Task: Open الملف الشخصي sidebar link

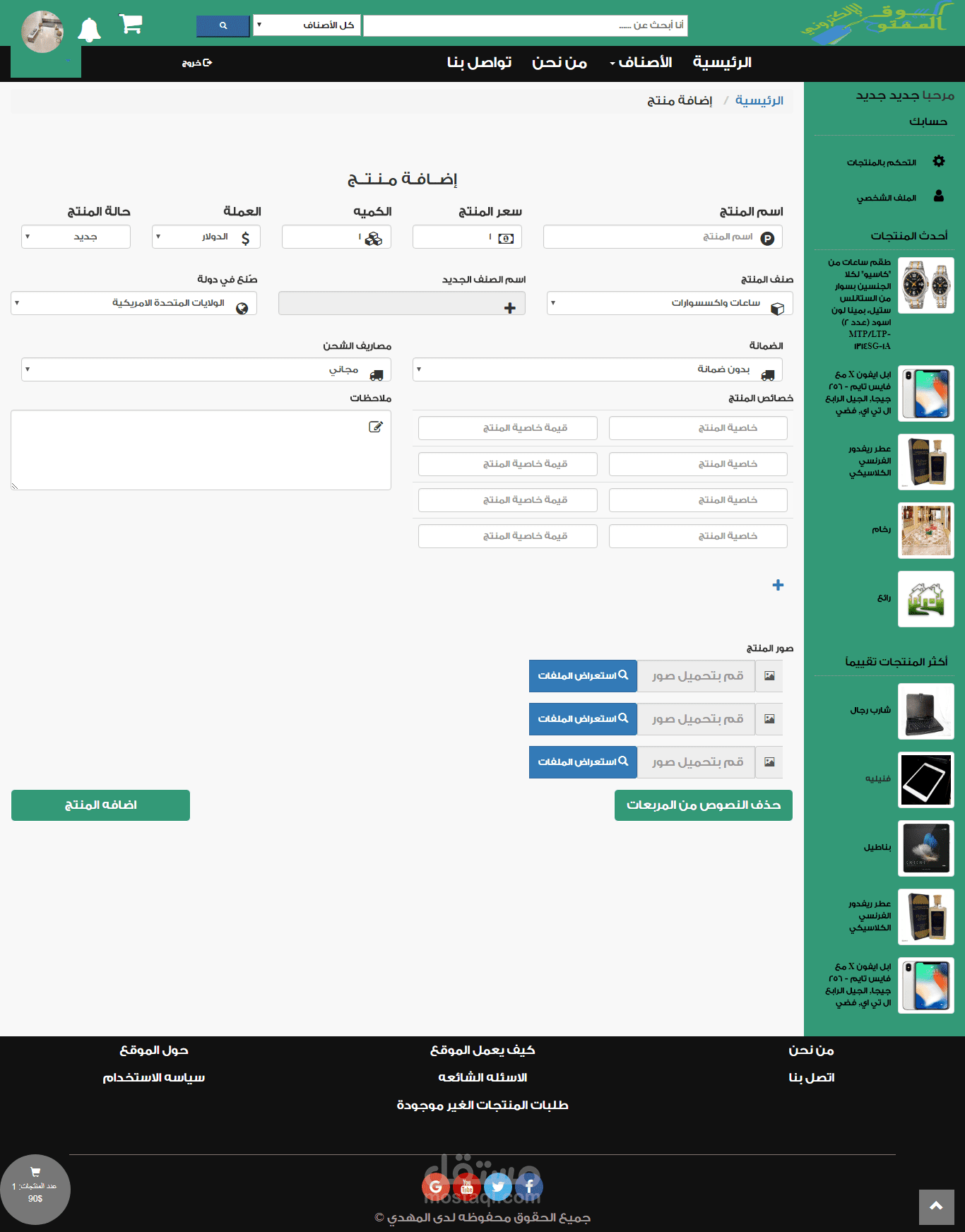Action: click(x=887, y=198)
